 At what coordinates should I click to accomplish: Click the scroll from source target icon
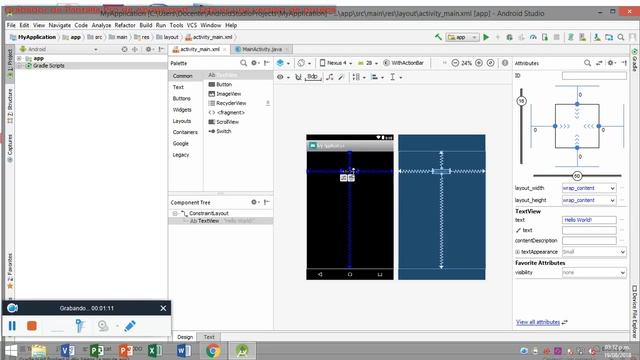(124, 49)
